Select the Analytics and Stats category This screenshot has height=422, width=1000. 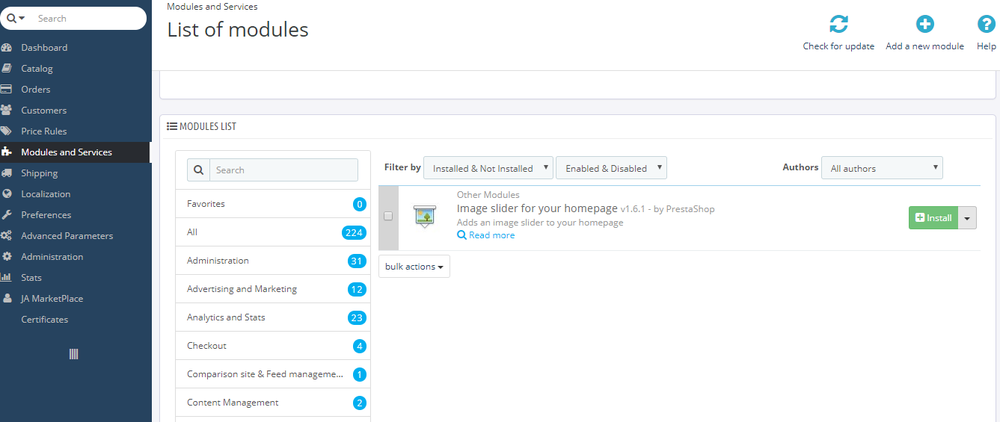[273, 317]
